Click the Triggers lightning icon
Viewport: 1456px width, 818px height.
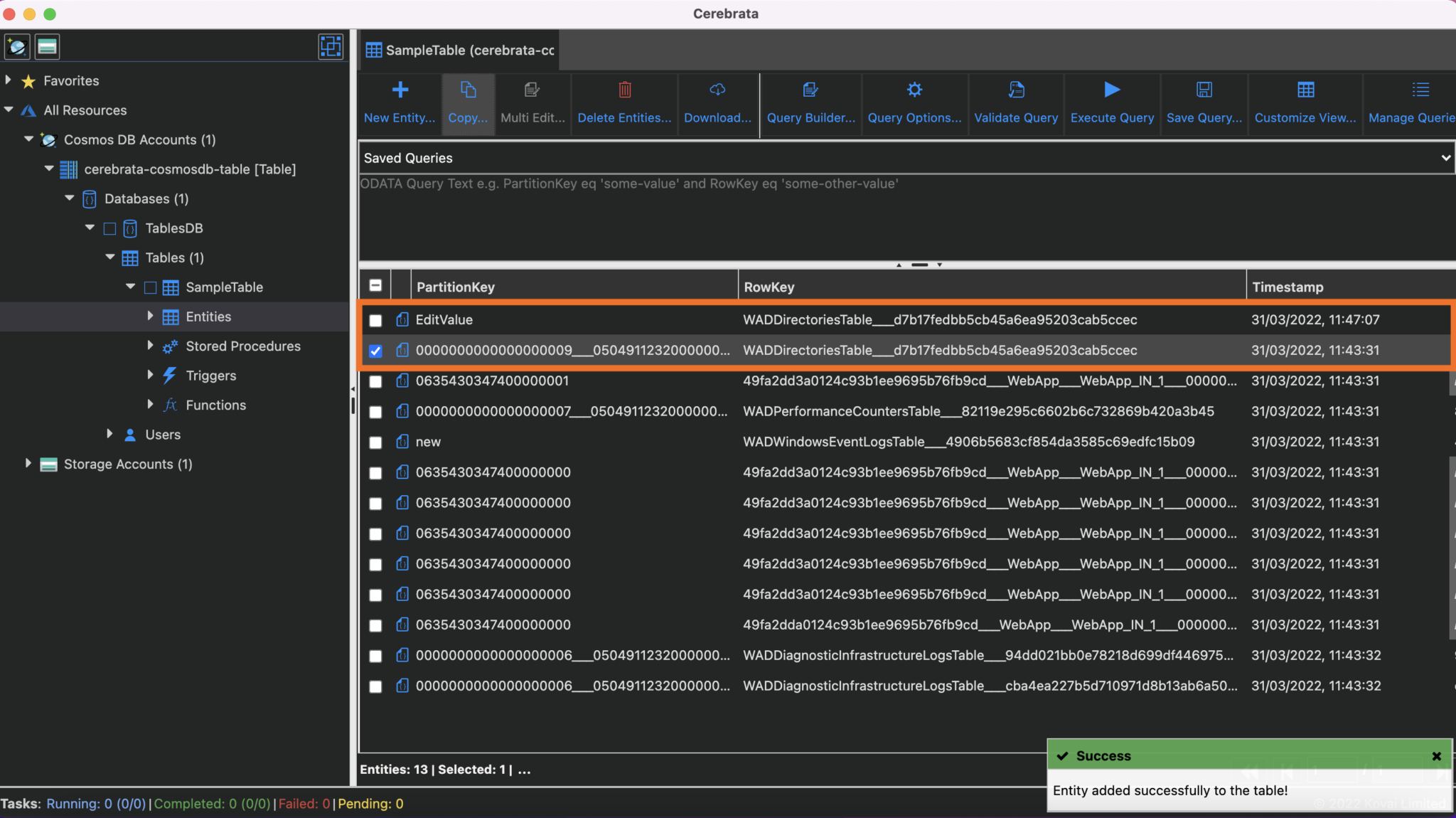[x=170, y=376]
